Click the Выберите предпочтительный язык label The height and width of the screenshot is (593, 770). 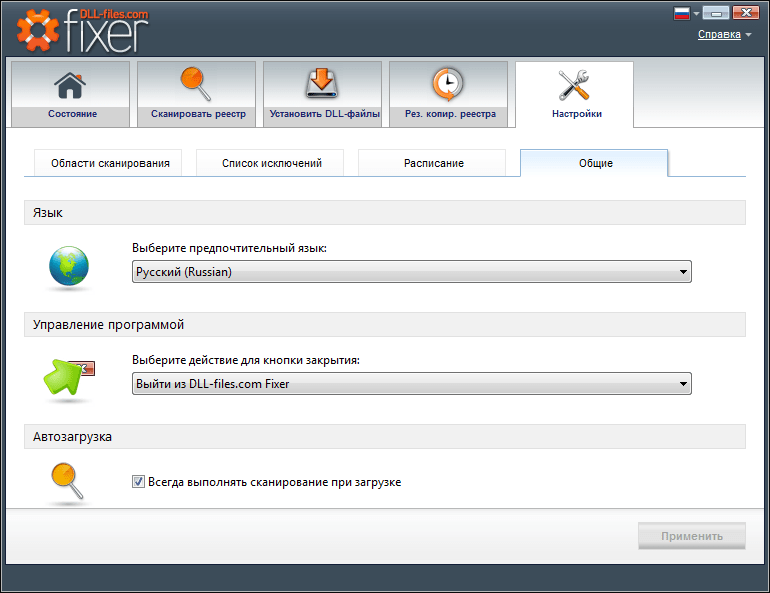pyautogui.click(x=229, y=248)
